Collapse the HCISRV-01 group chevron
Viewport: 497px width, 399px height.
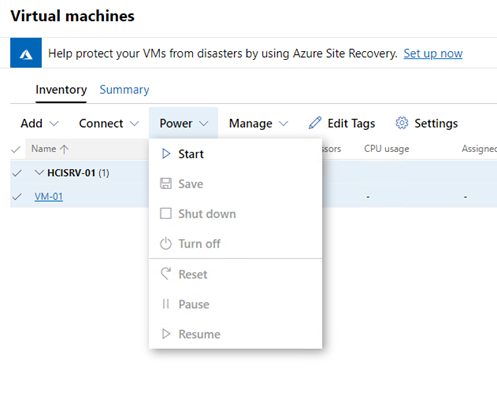(x=39, y=172)
